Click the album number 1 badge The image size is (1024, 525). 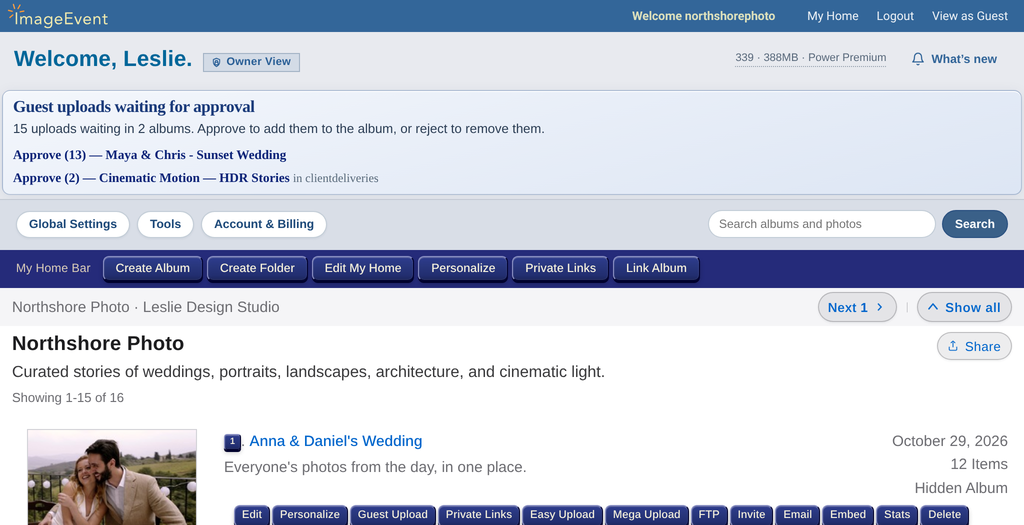(x=232, y=442)
